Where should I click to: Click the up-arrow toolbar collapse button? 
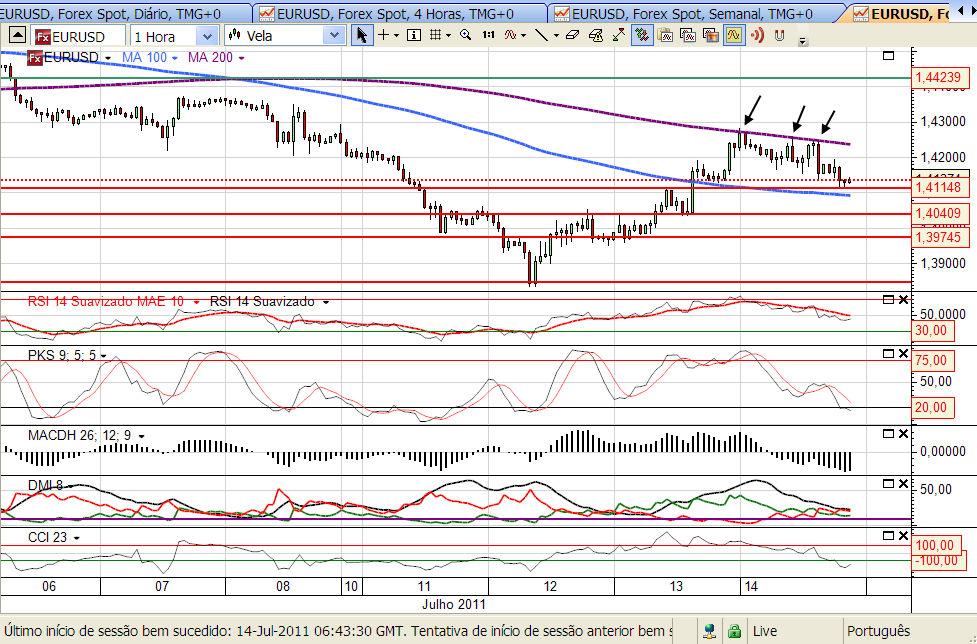[x=17, y=36]
